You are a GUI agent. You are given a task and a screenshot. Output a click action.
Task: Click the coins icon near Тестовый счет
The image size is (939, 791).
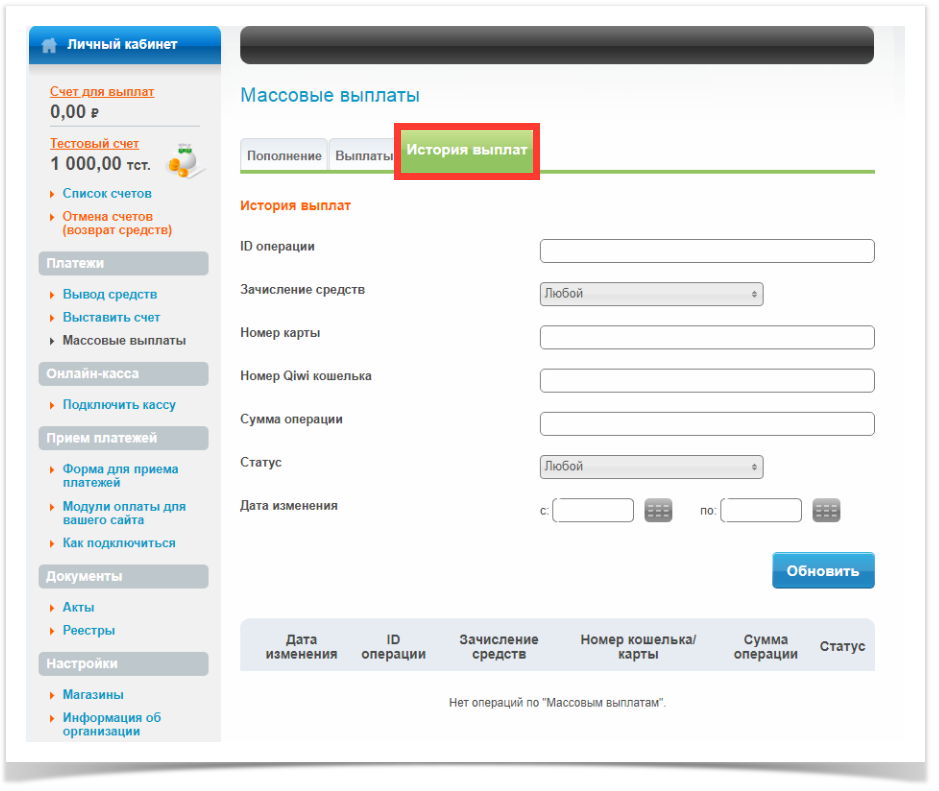coord(183,160)
